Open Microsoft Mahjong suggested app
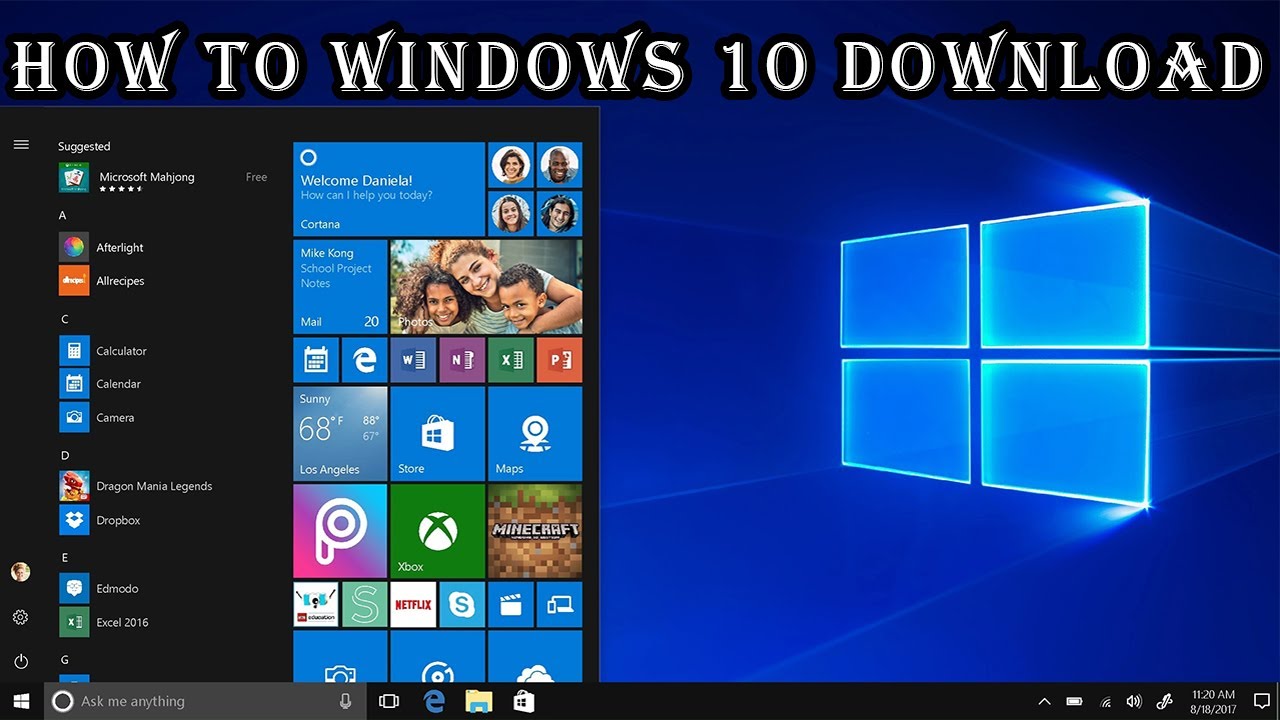Screen dimensions: 1280x720 [164, 178]
